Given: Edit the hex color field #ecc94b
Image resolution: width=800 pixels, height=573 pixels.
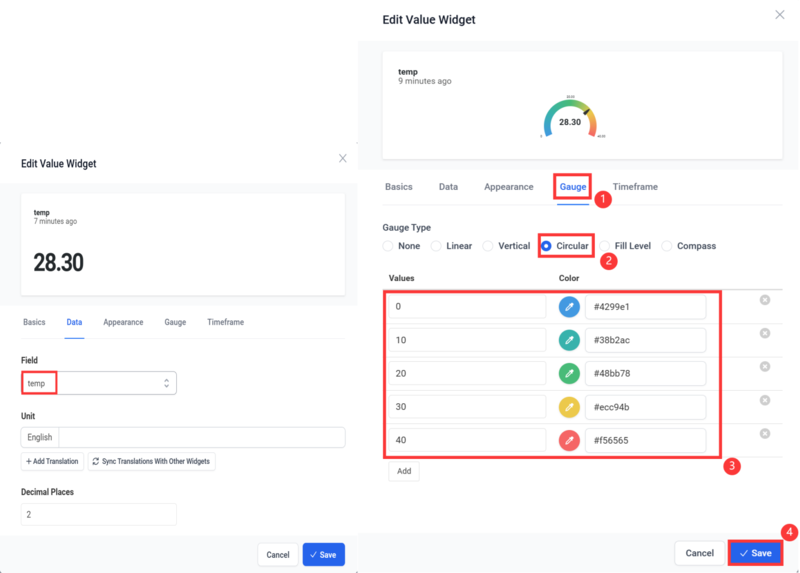Looking at the screenshot, I should point(645,407).
